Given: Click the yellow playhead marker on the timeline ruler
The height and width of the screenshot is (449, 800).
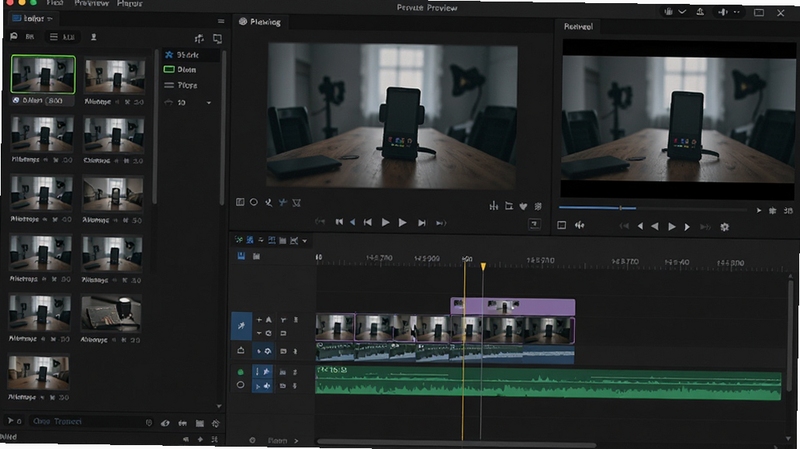Looking at the screenshot, I should pyautogui.click(x=483, y=266).
